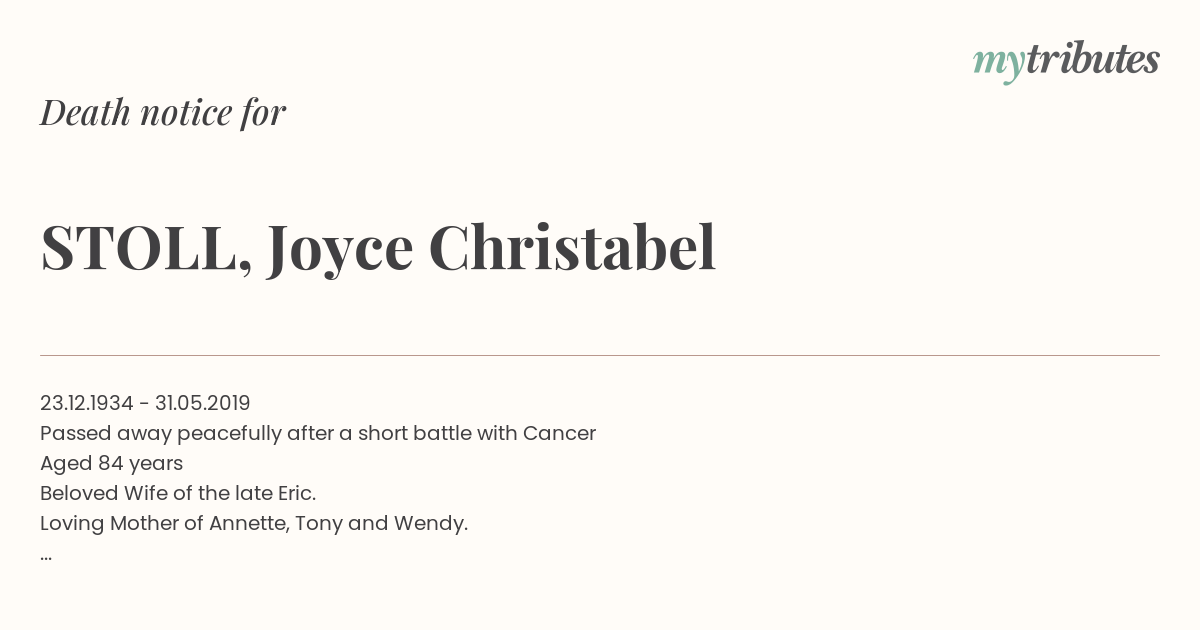Select the name STOLL, Joyce Christabel

point(378,248)
